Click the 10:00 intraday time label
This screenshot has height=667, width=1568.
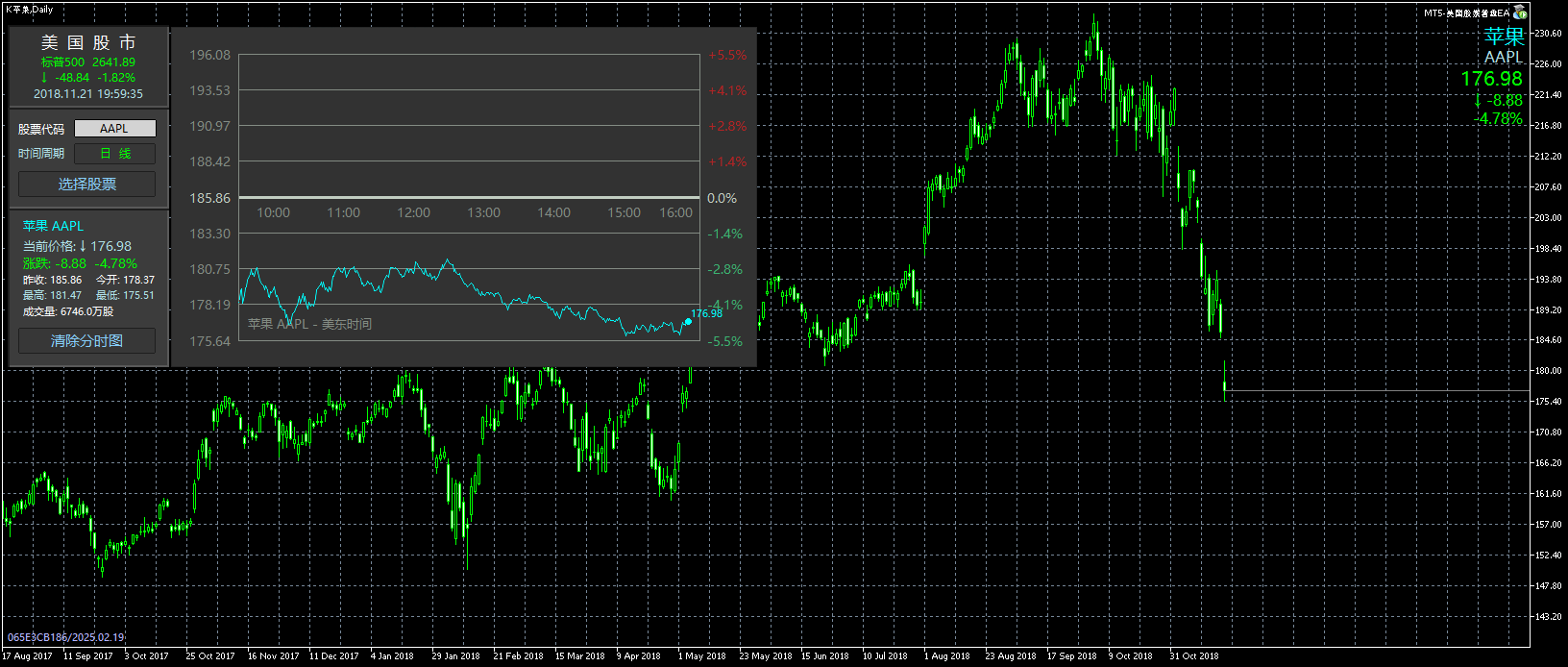point(273,212)
